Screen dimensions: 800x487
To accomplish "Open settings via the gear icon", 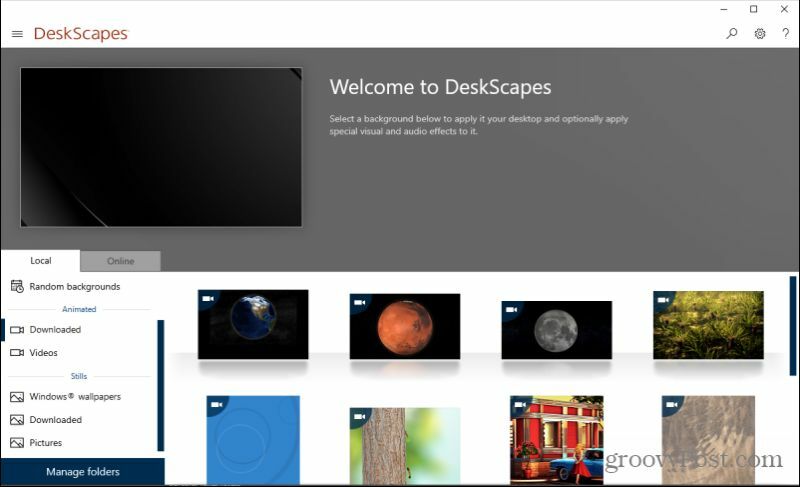I will click(760, 34).
